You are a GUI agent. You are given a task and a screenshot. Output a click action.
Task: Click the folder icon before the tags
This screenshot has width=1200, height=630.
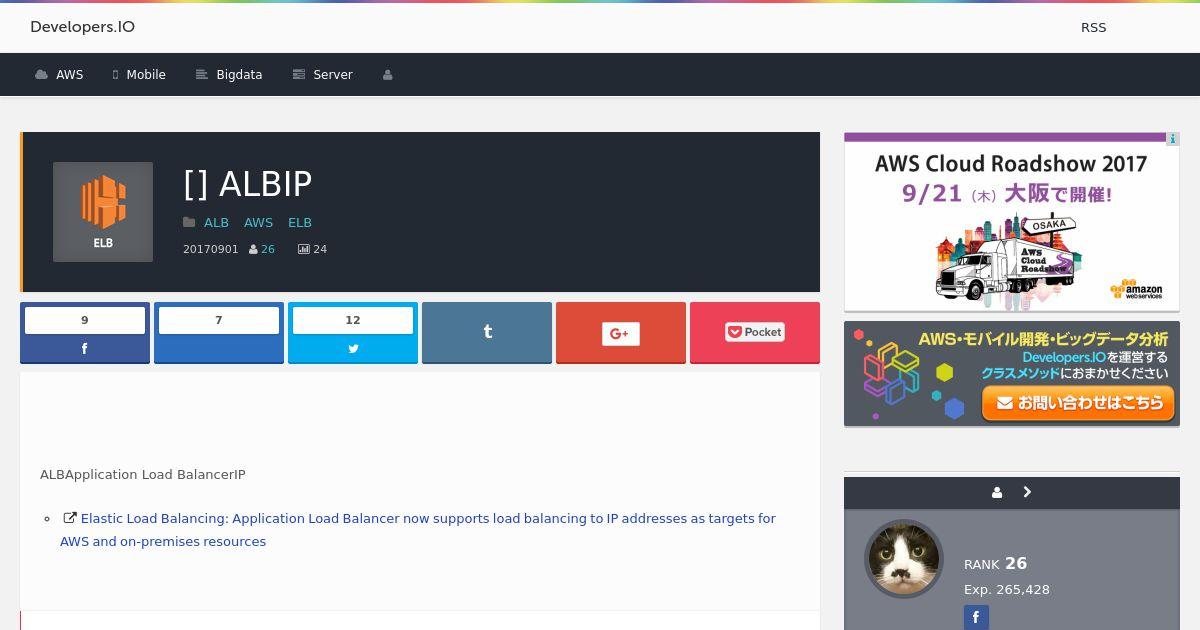(x=189, y=223)
